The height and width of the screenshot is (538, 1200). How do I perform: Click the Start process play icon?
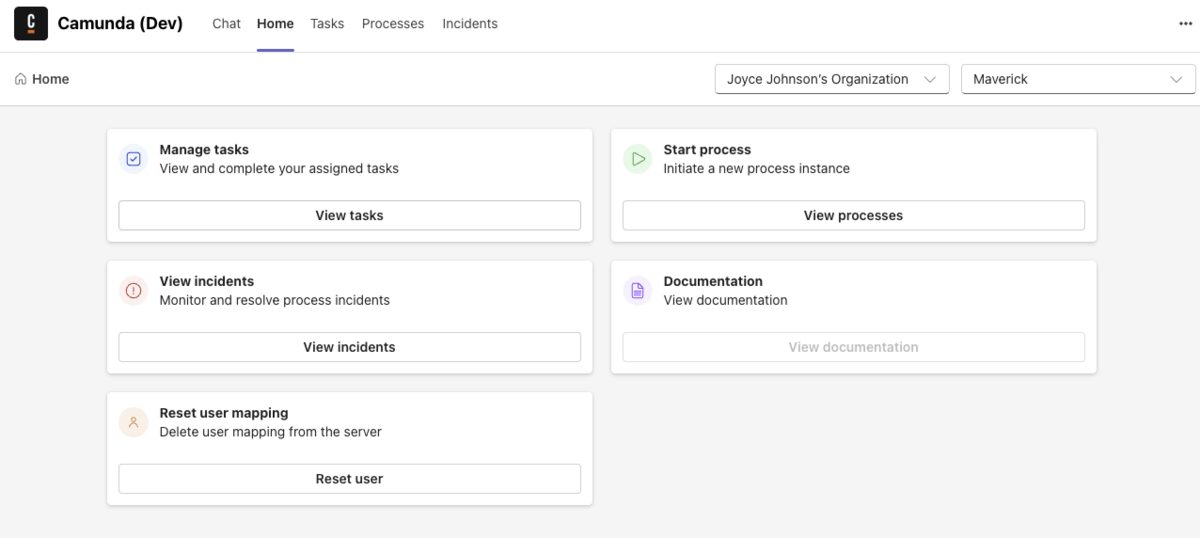(x=638, y=159)
